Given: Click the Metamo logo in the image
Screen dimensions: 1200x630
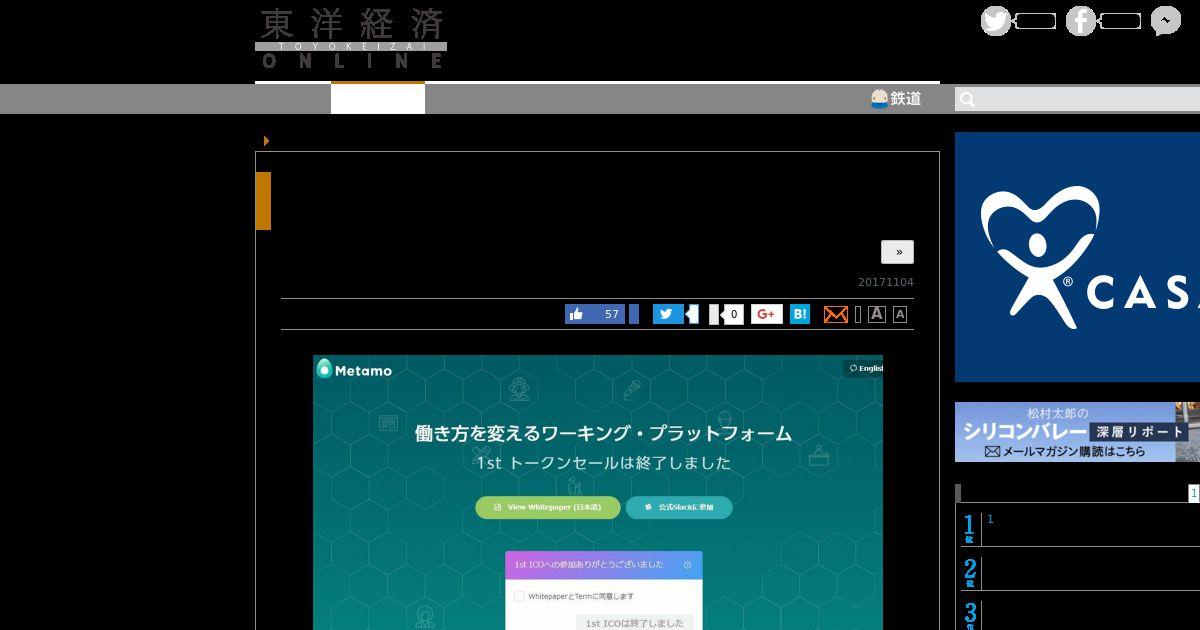Looking at the screenshot, I should pyautogui.click(x=355, y=370).
